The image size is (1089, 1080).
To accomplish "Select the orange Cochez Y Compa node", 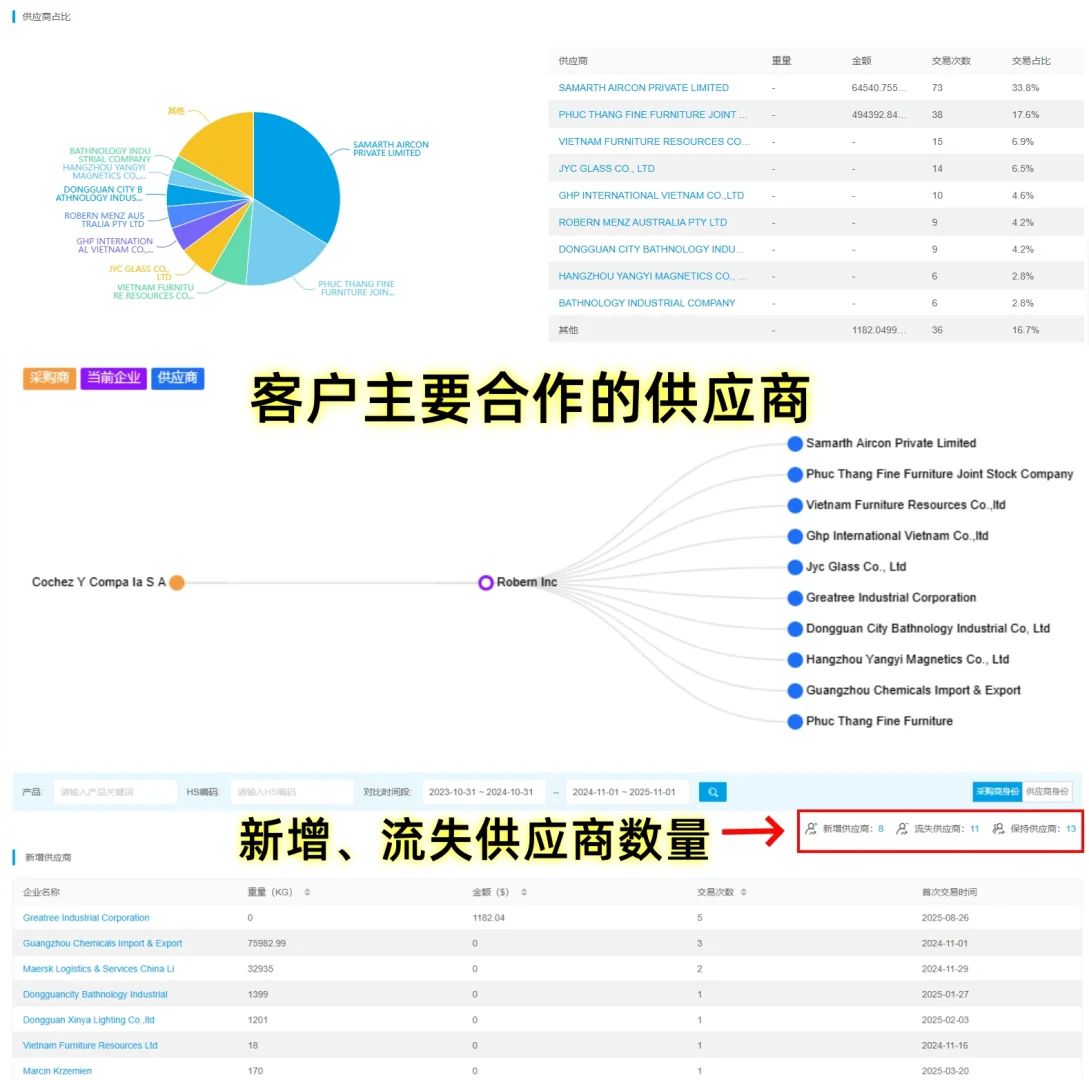I will 176,582.
